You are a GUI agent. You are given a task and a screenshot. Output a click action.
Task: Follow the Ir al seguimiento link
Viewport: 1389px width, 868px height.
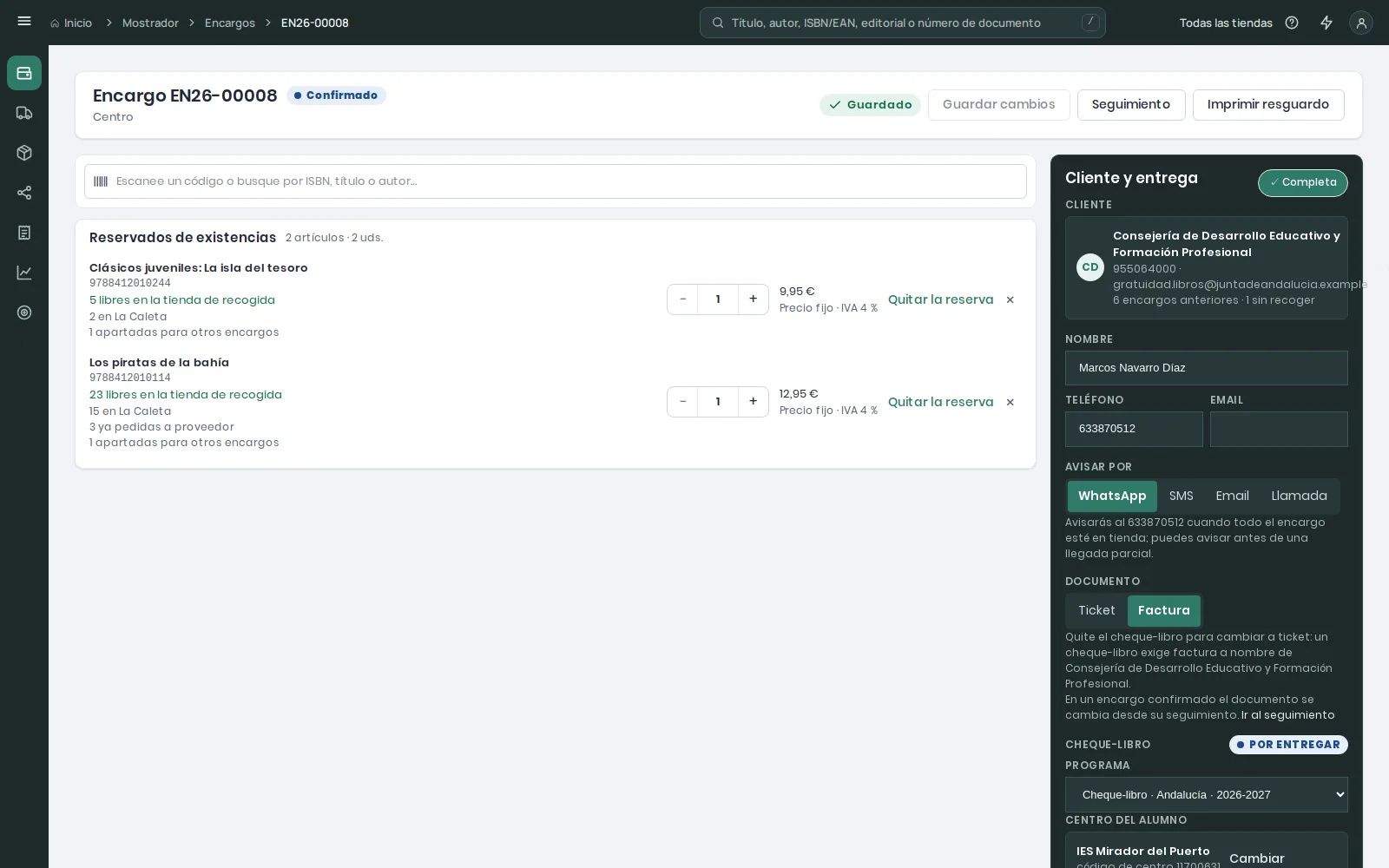click(1287, 715)
